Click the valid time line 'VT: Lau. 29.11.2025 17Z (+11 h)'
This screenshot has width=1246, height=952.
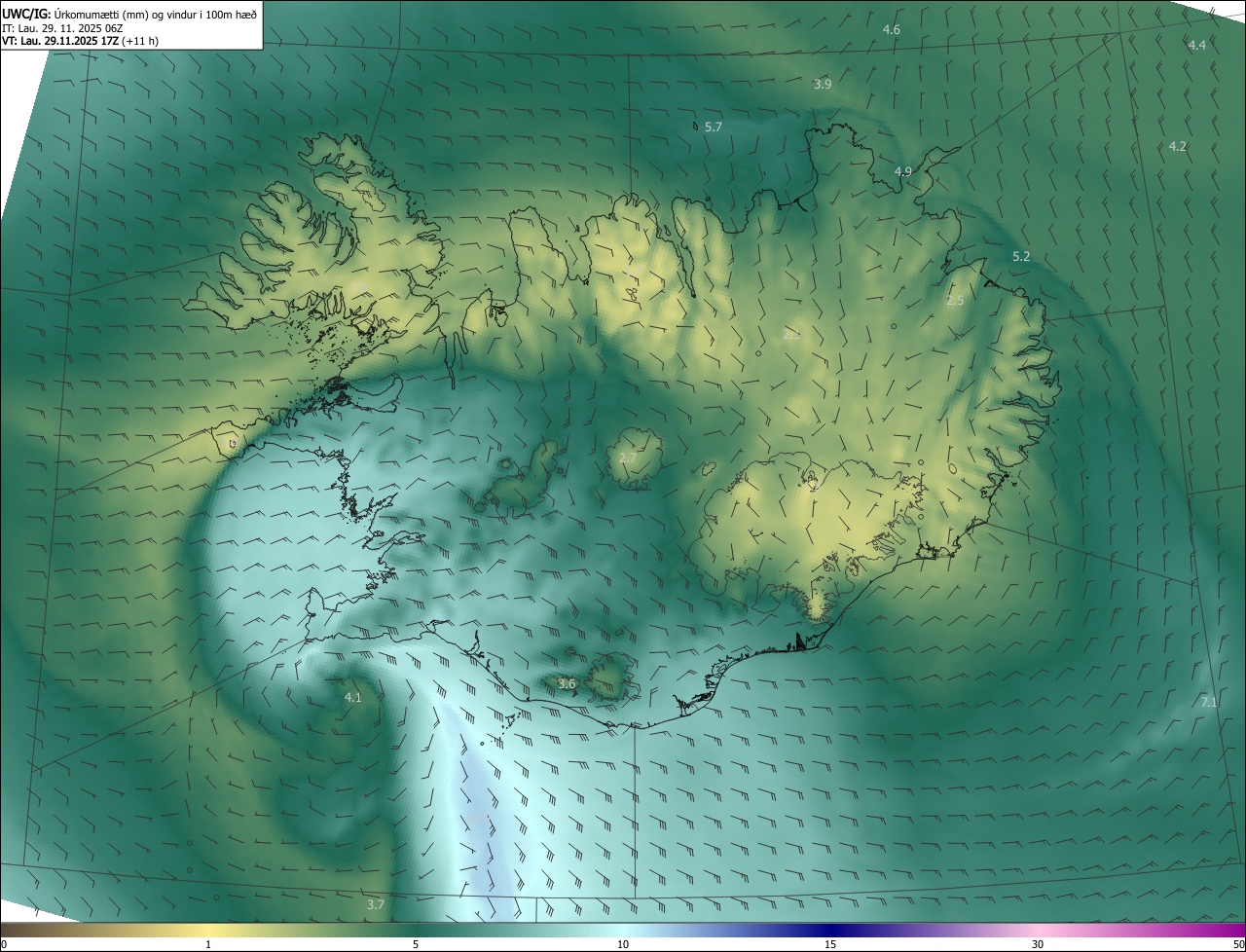[x=81, y=41]
